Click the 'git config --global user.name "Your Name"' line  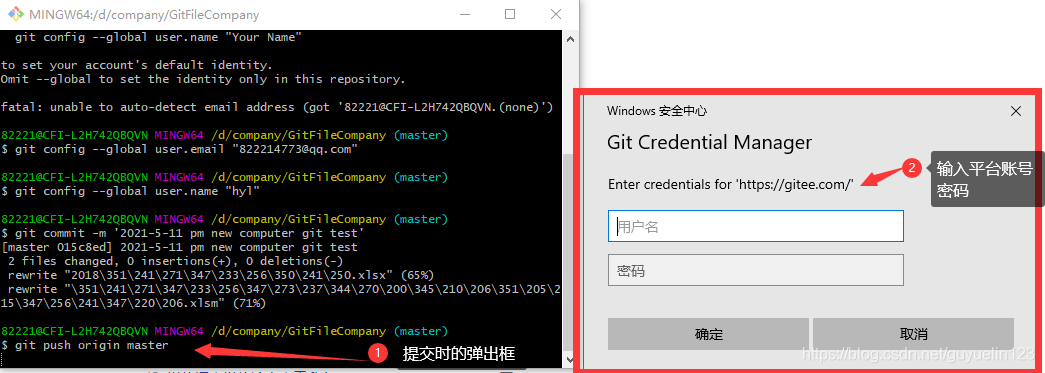158,37
